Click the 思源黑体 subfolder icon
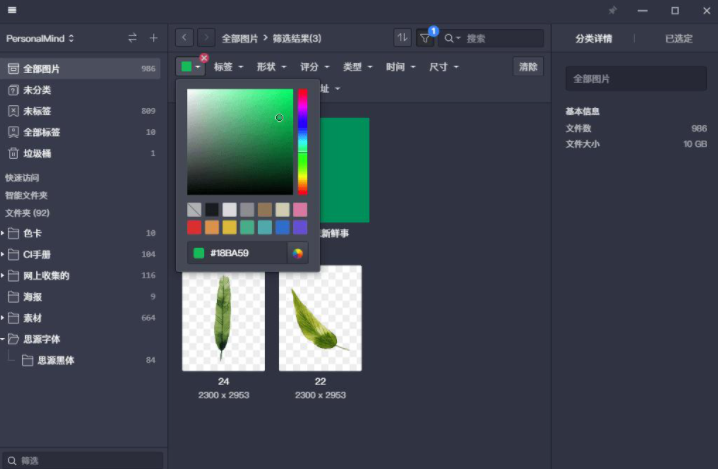Screen dimensions: 718x469 pyautogui.click(x=27, y=360)
